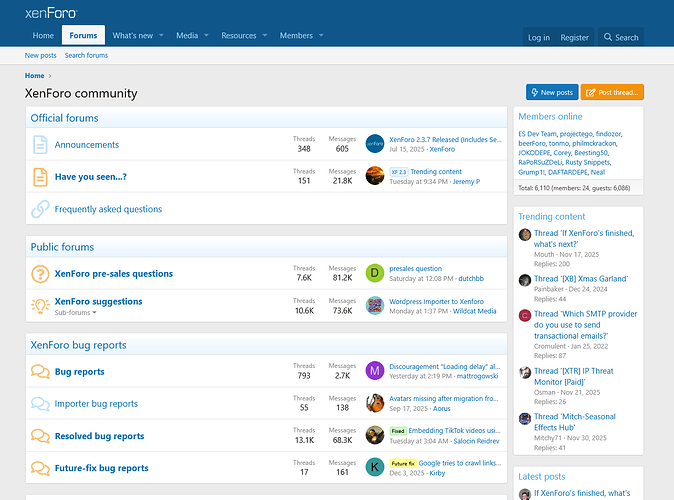
Task: Open Importer bug reports forum
Action: pos(96,404)
